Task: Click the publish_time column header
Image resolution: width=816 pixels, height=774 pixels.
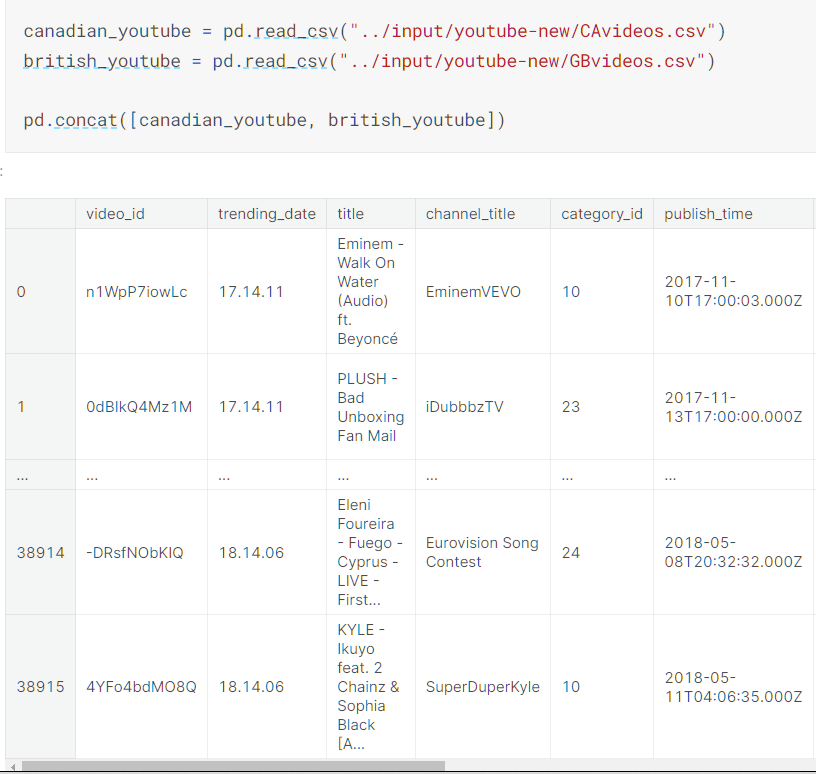Action: click(x=708, y=214)
